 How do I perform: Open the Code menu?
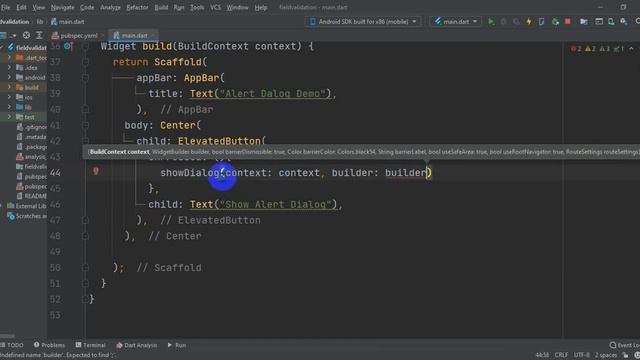pos(87,7)
